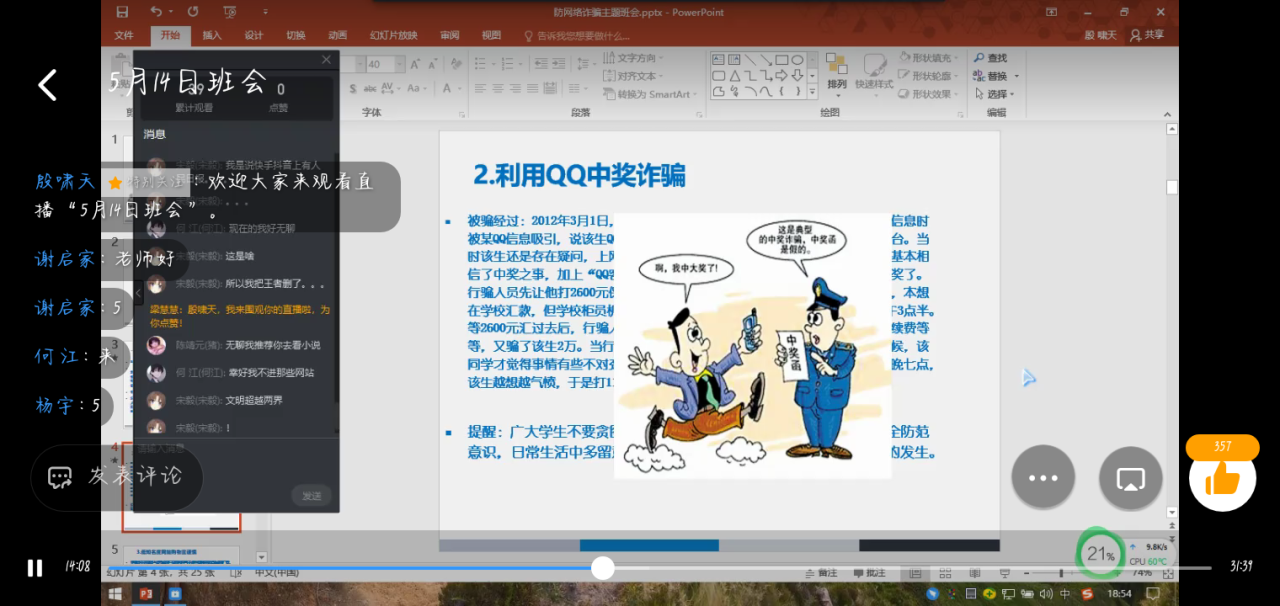Image resolution: width=1280 pixels, height=606 pixels.
Task: Open the 形状填充 shape fill dropdown
Action: 930,58
